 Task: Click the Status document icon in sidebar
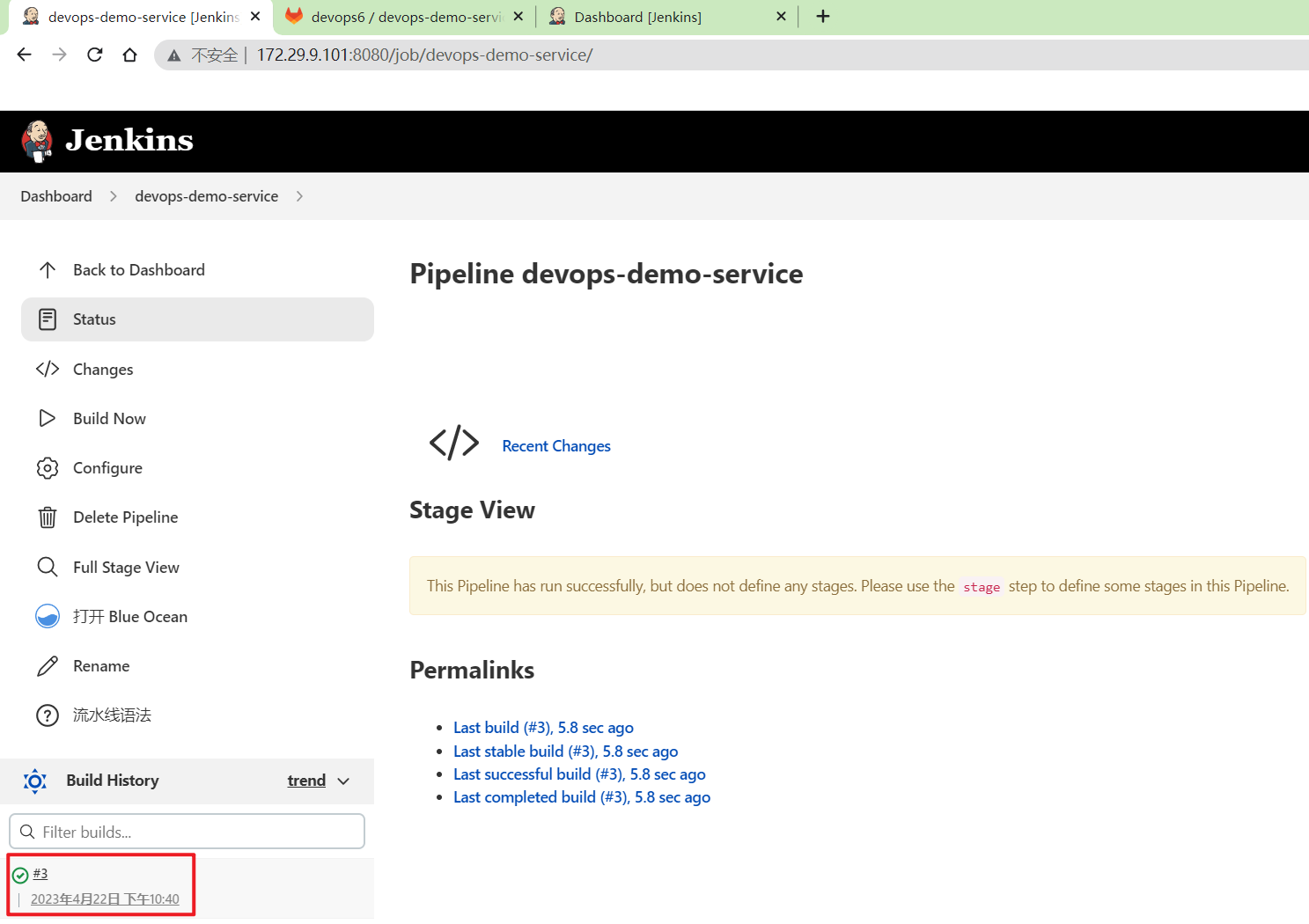[48, 319]
